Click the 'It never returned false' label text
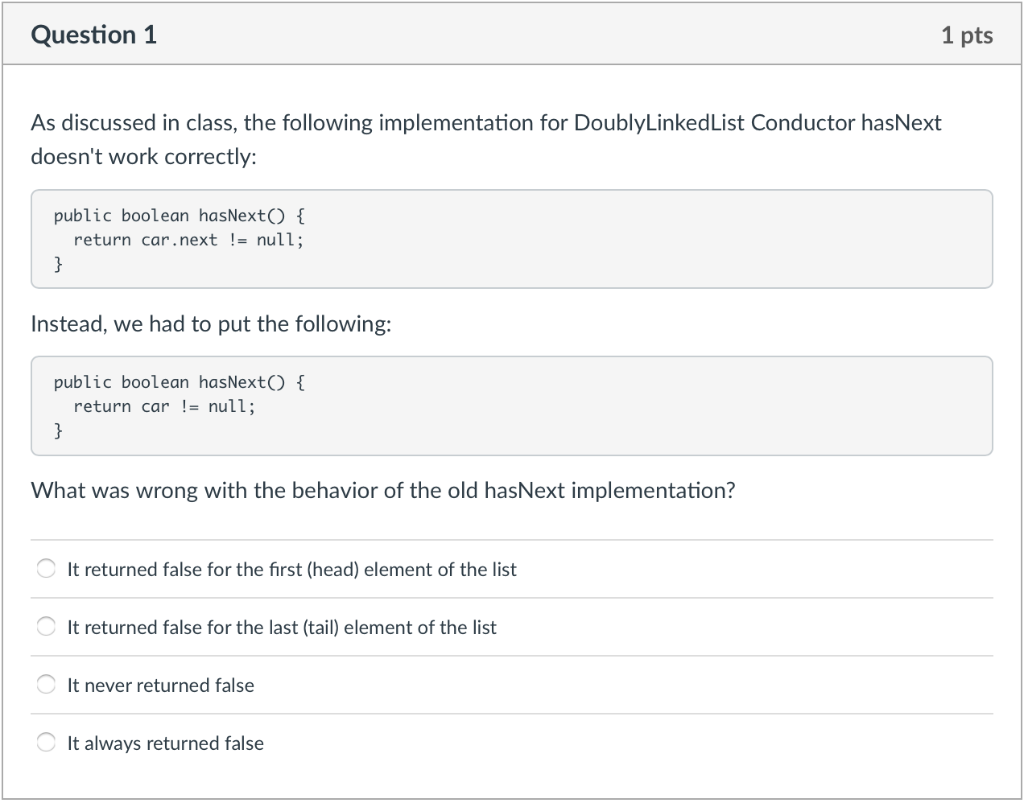 [x=160, y=685]
